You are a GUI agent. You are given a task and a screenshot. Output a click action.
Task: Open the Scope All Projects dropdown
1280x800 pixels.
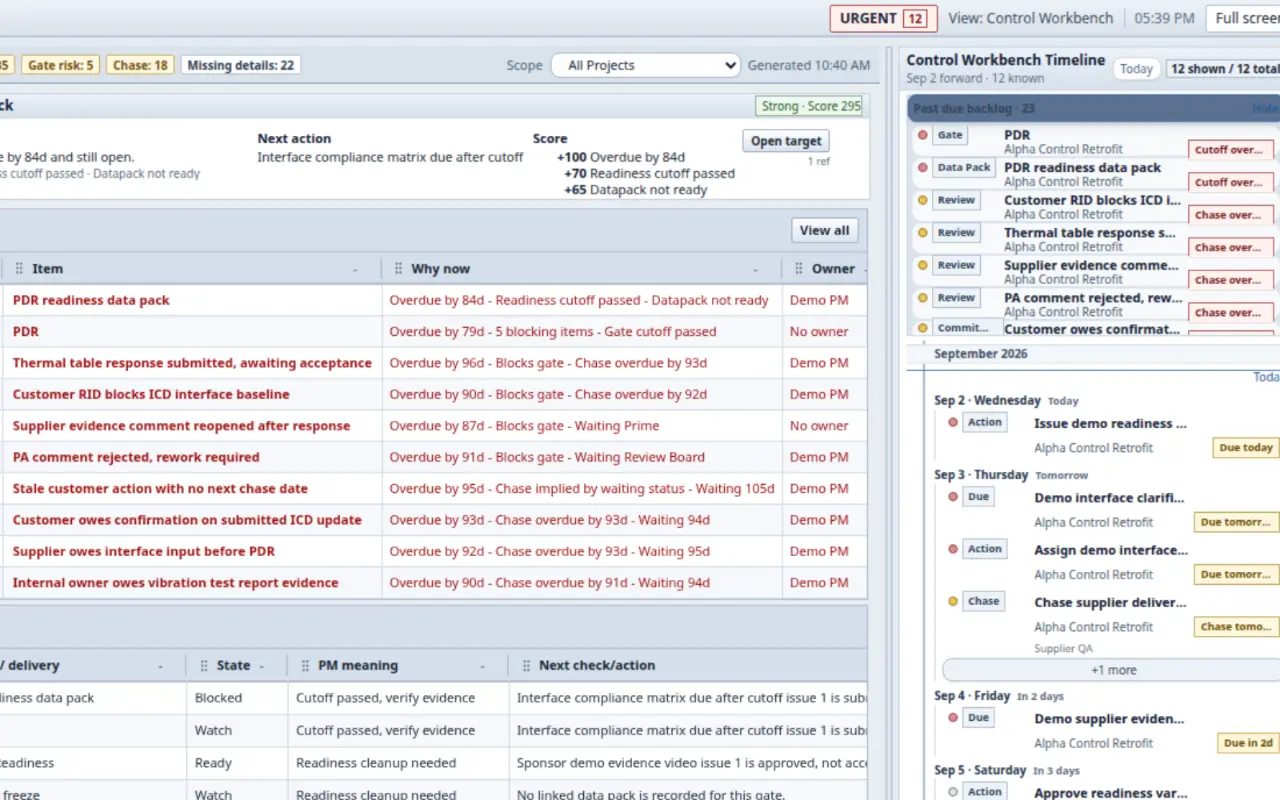point(645,65)
